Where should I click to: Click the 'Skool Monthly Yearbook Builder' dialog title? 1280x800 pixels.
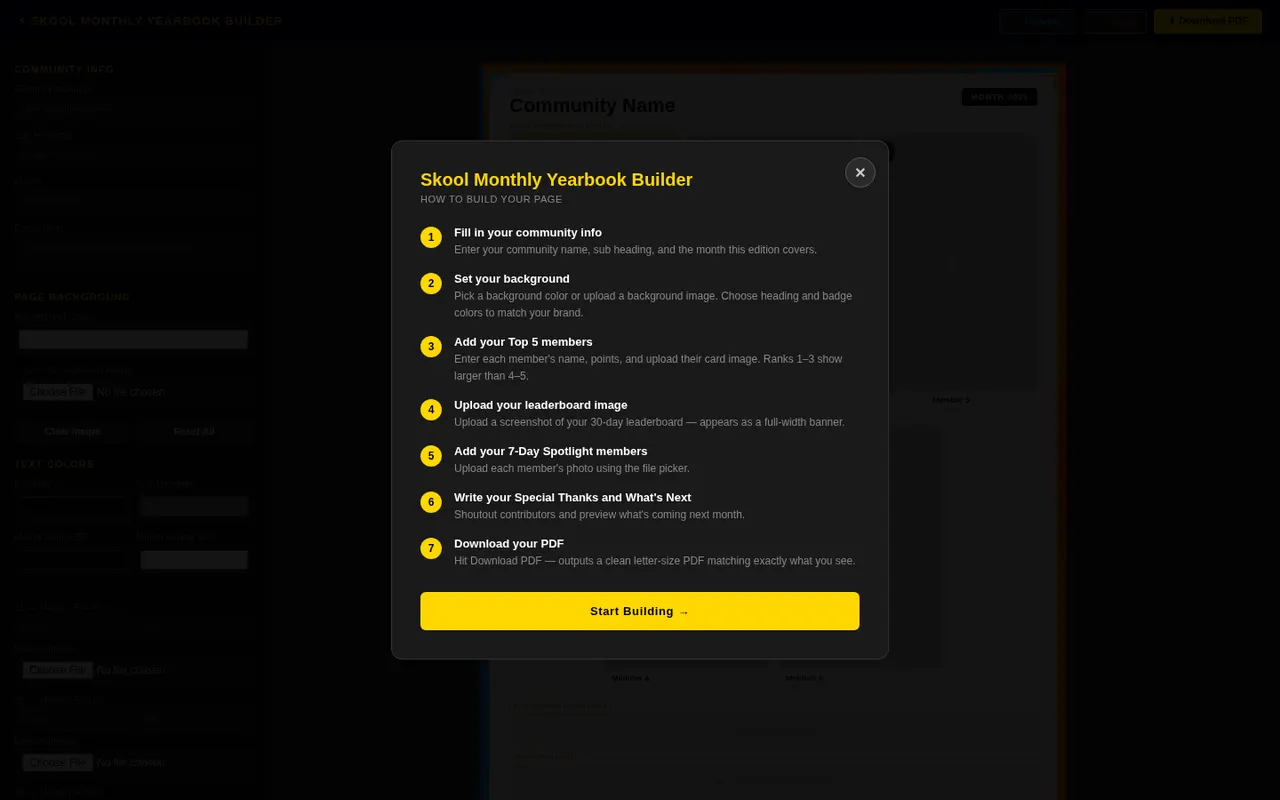556,180
